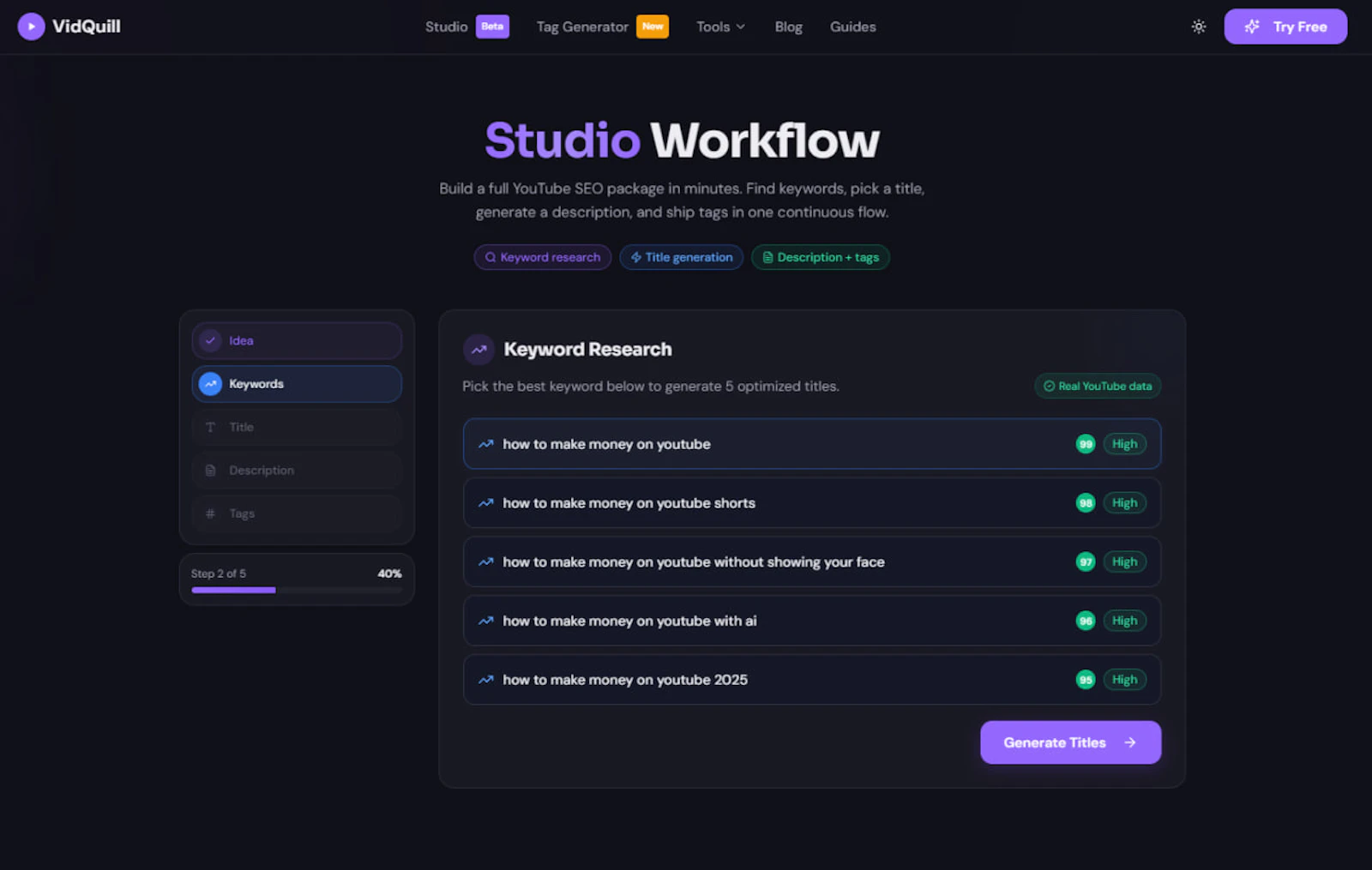Image resolution: width=1372 pixels, height=870 pixels.
Task: Click the New badge on Tag Generator
Action: click(x=653, y=27)
